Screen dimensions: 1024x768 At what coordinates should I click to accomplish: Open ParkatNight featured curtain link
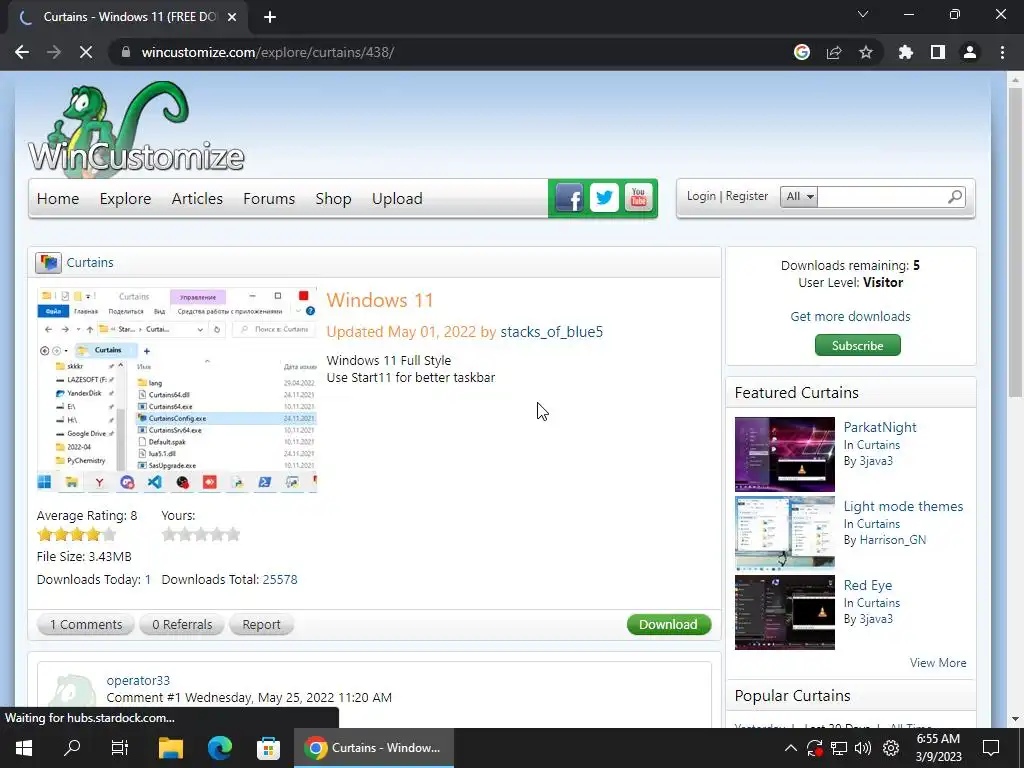(x=880, y=427)
